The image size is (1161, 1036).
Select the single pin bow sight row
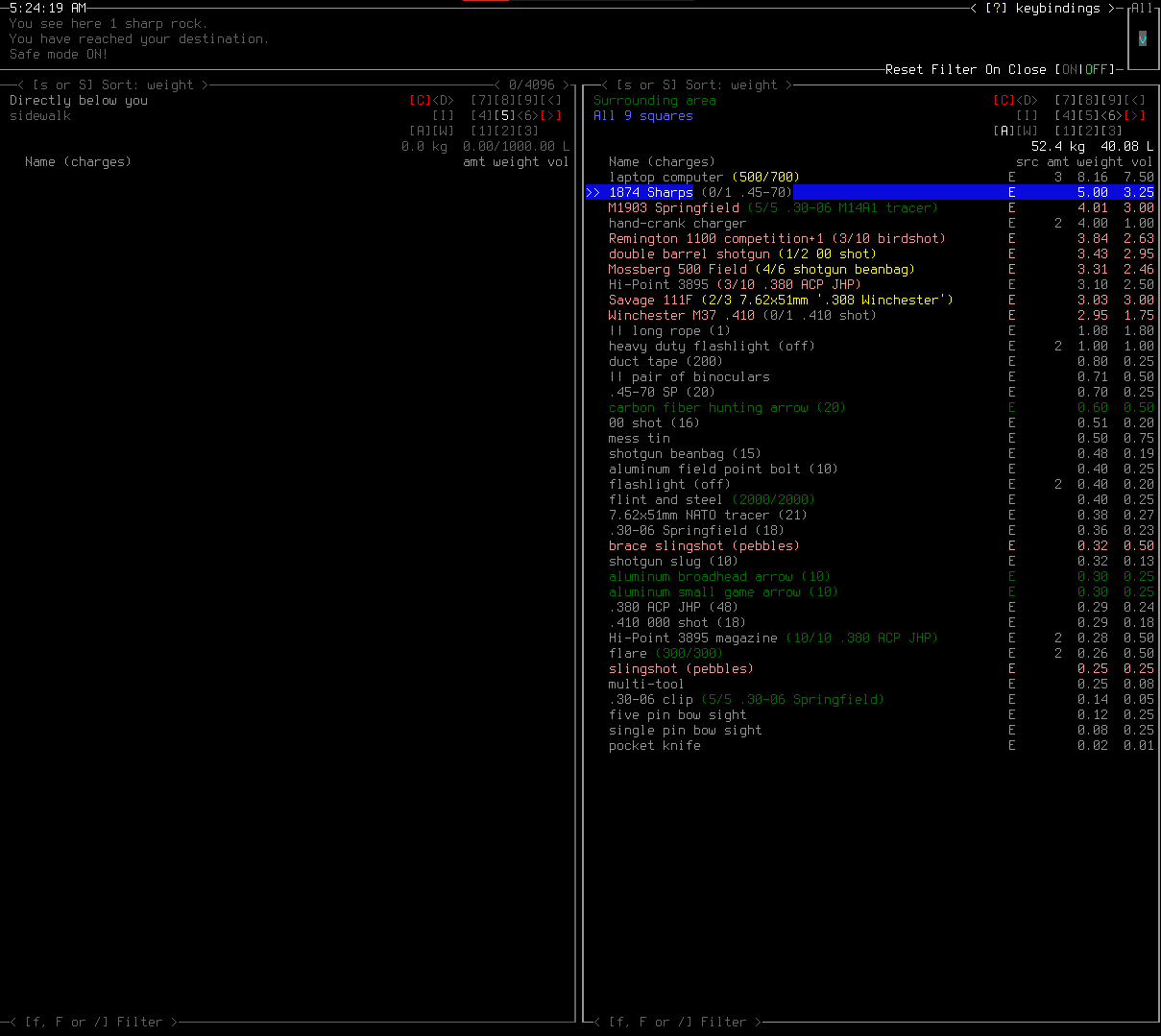(x=870, y=730)
